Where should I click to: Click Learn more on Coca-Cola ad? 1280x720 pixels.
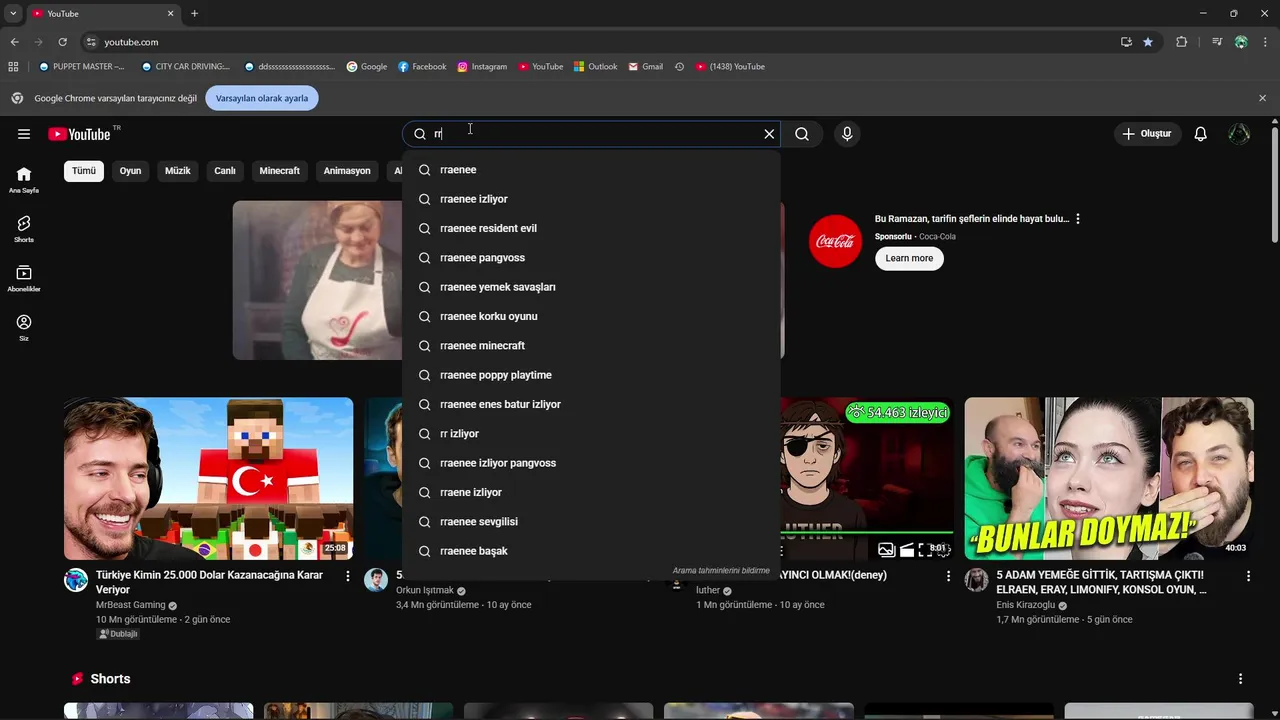[909, 258]
